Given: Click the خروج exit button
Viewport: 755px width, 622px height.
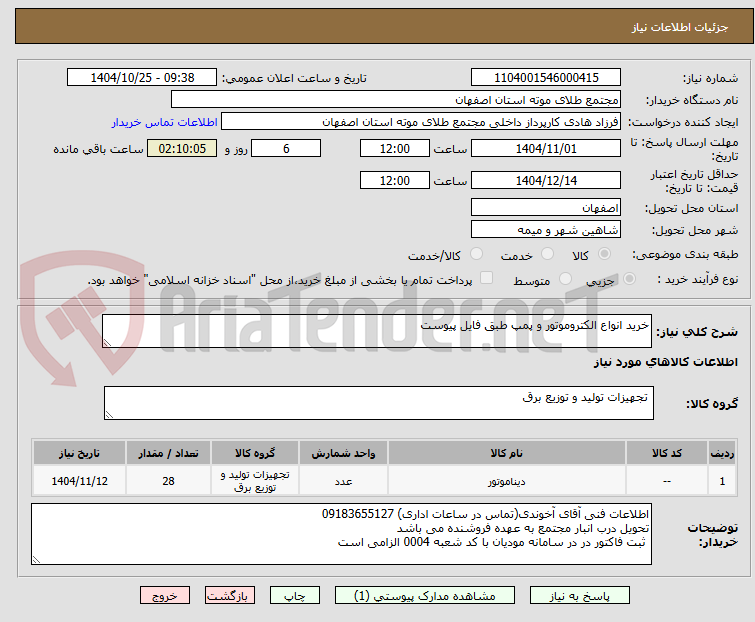Looking at the screenshot, I should [165, 596].
